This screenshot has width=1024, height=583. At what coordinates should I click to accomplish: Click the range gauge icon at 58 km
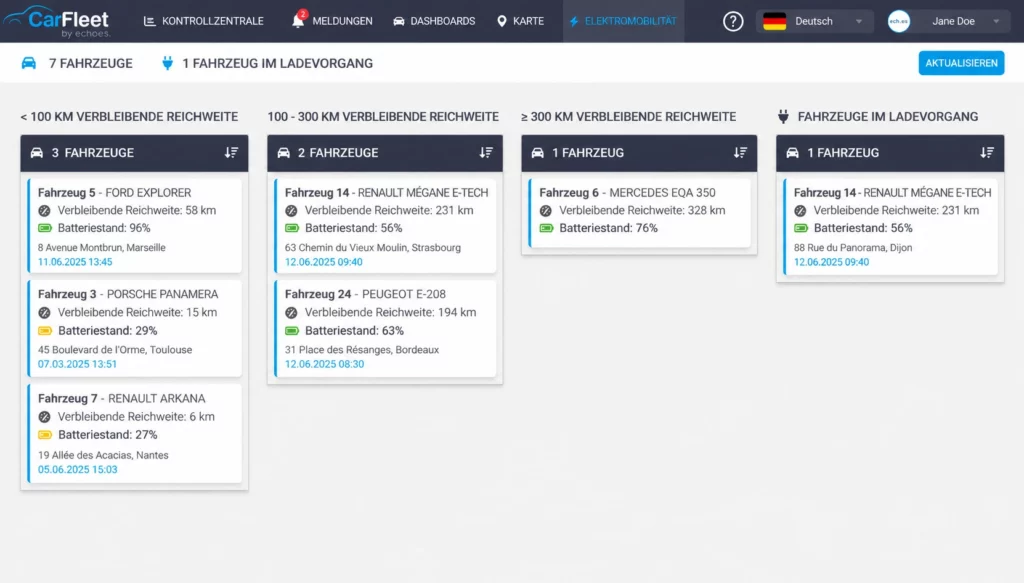click(44, 211)
